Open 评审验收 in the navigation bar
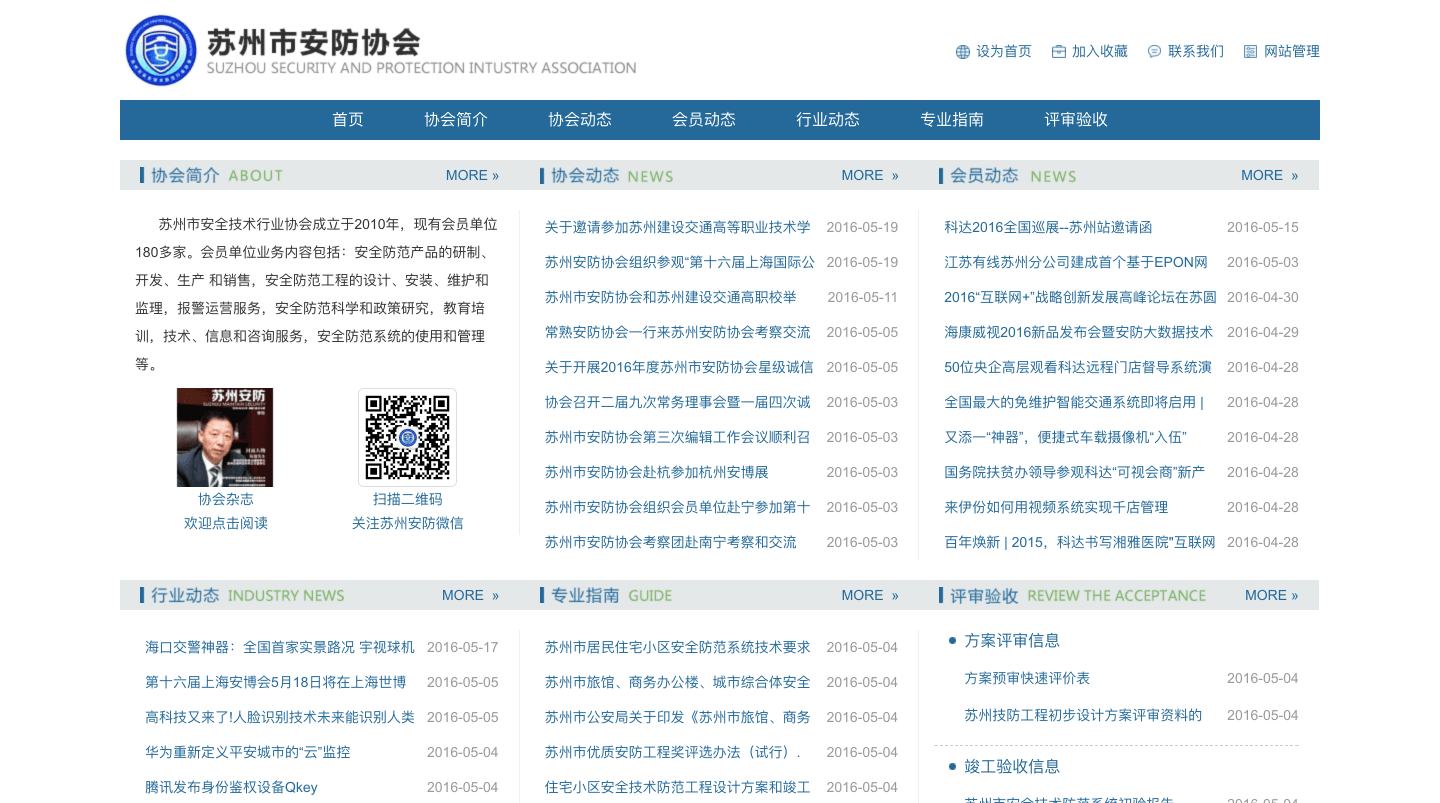The height and width of the screenshot is (803, 1440). tap(1076, 120)
